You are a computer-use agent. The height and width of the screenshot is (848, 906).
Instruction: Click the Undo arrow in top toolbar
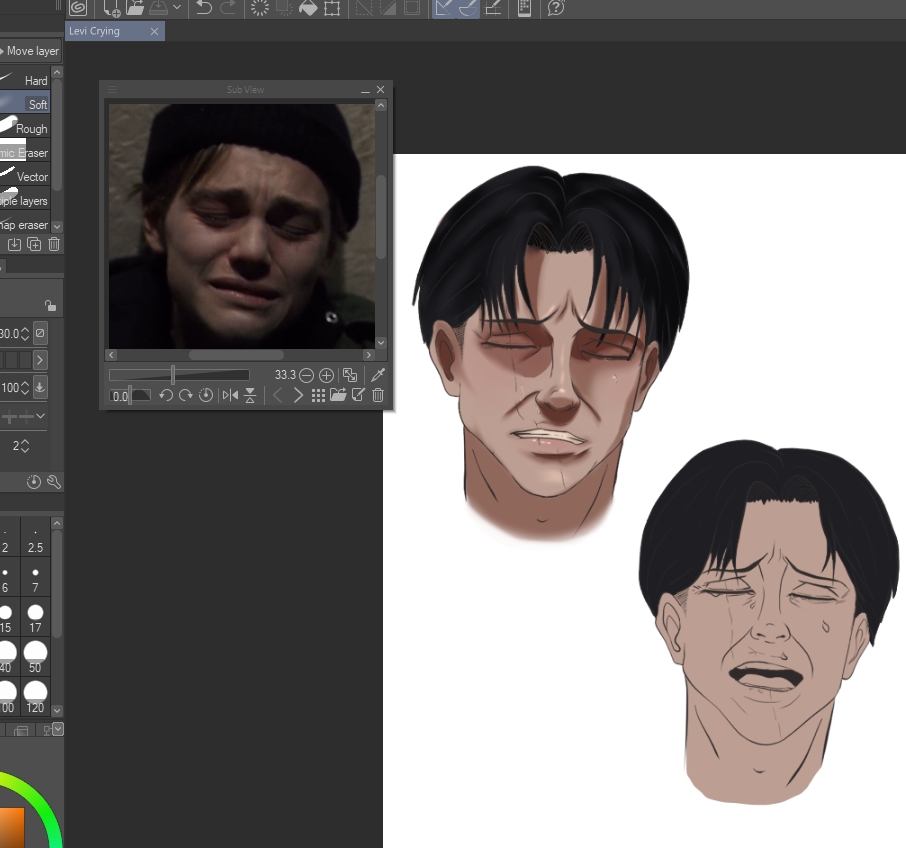click(204, 8)
